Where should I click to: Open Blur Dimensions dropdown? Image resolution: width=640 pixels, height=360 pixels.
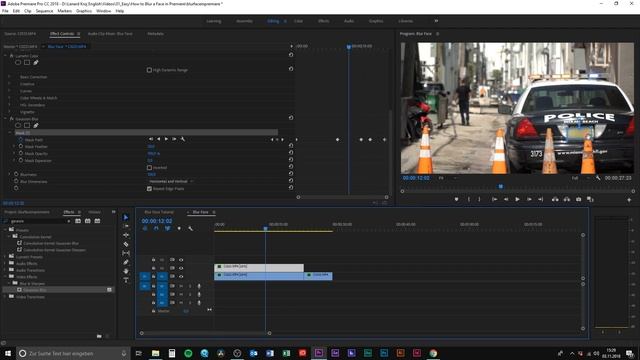click(171, 181)
